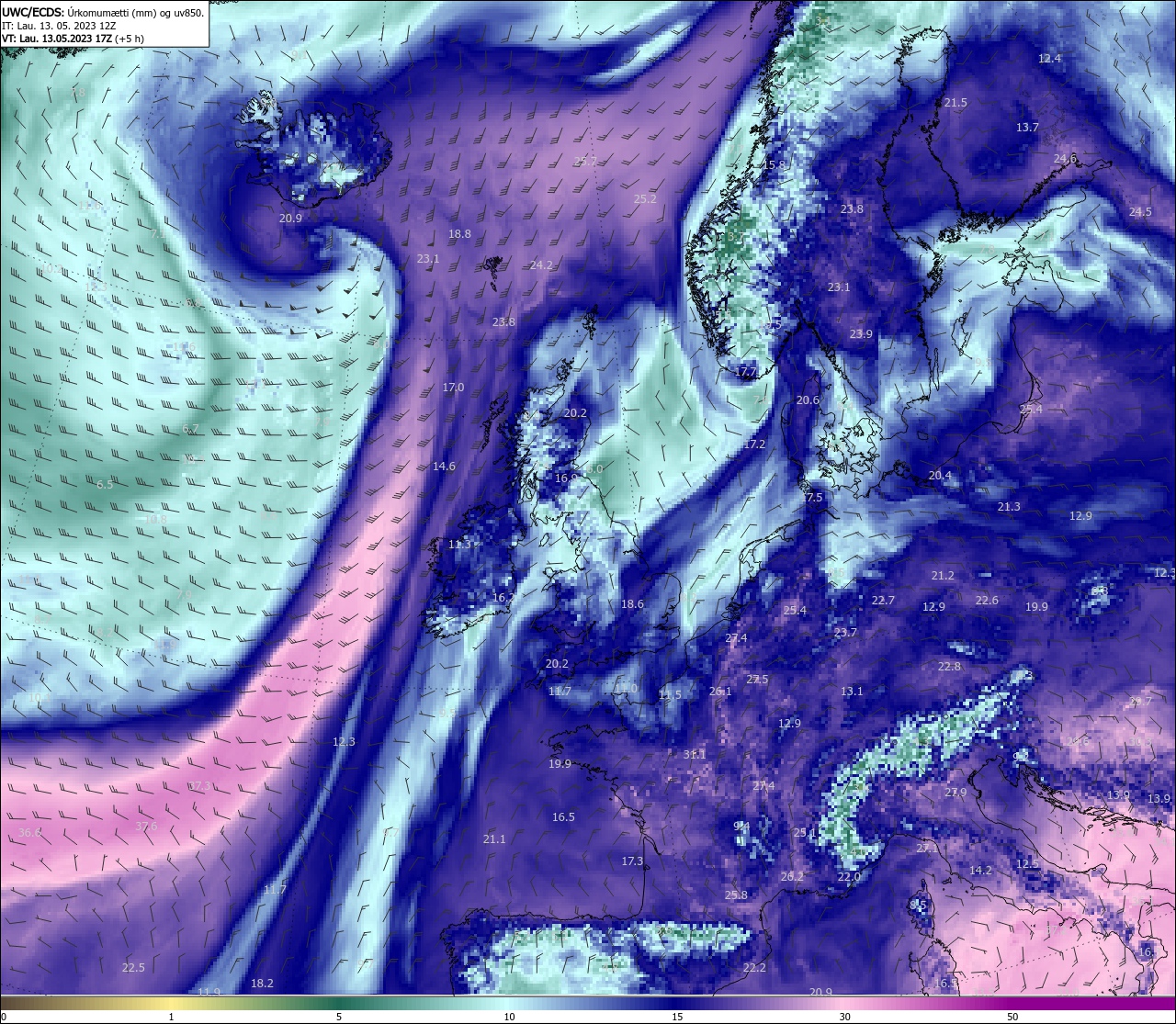Select the 21.2 value label

coord(943,575)
